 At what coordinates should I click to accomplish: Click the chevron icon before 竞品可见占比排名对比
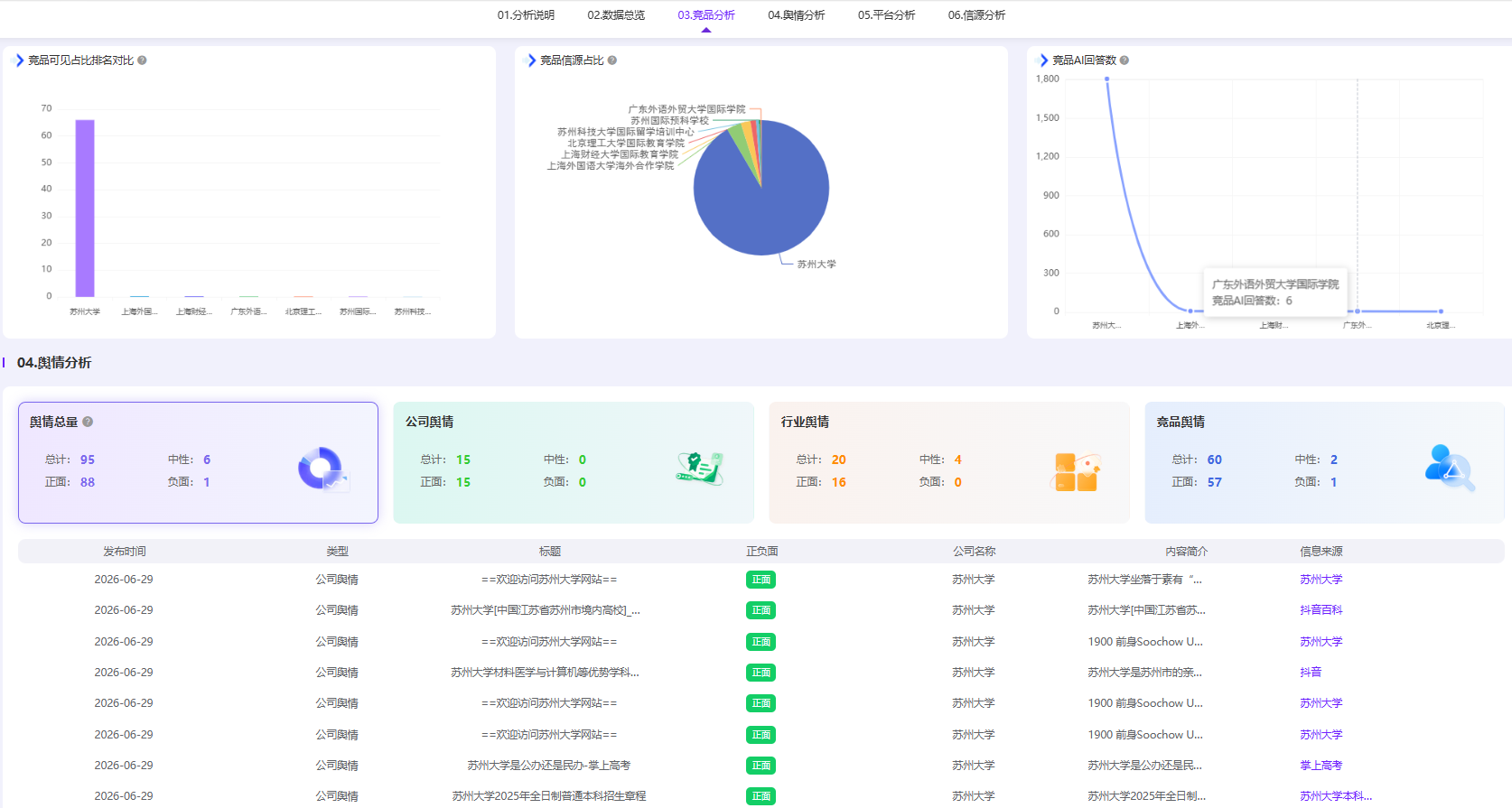pos(20,60)
